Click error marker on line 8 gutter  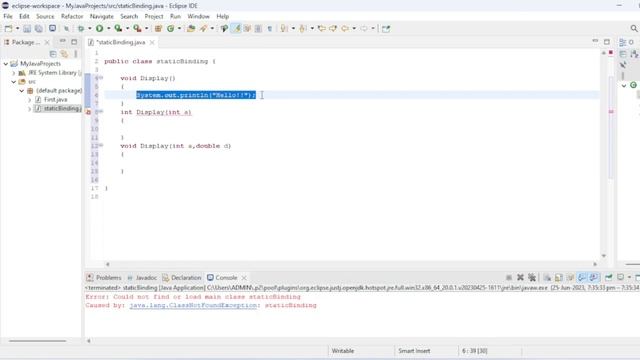click(x=88, y=112)
